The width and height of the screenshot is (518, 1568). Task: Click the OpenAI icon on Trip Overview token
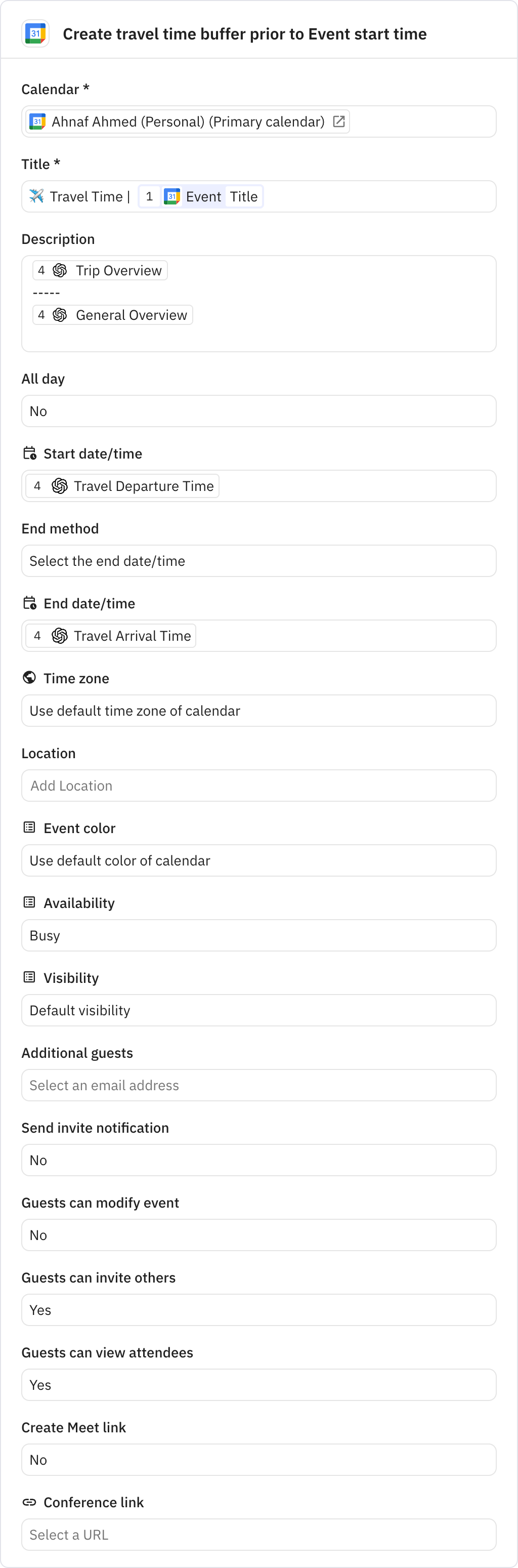pos(60,270)
